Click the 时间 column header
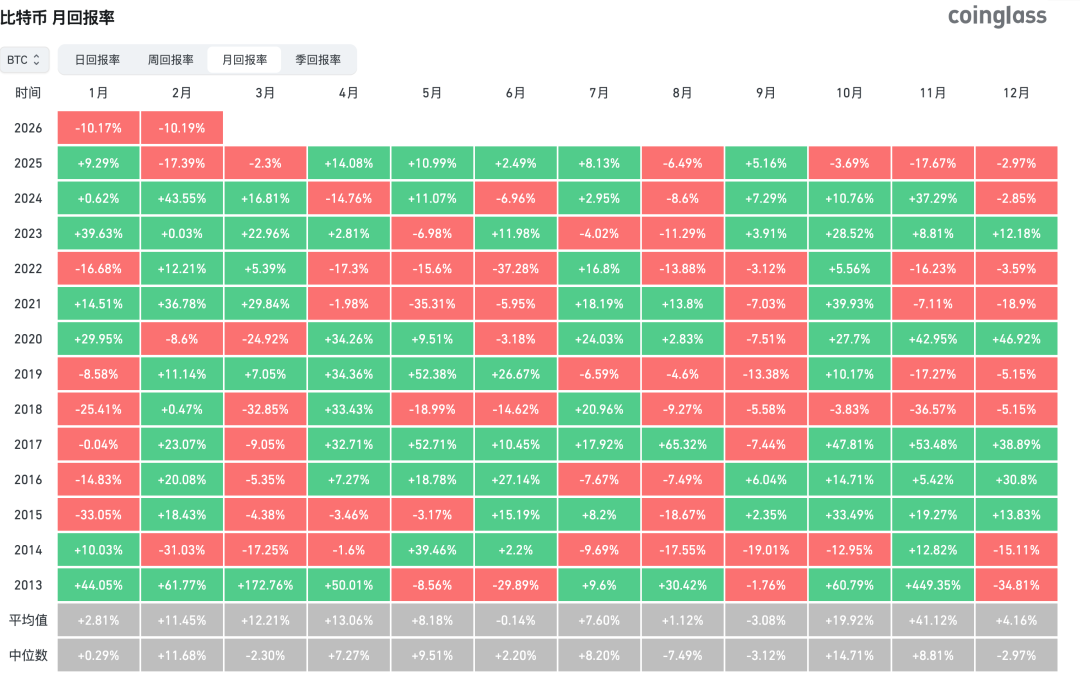Viewport: 1080px width, 682px height. point(28,93)
